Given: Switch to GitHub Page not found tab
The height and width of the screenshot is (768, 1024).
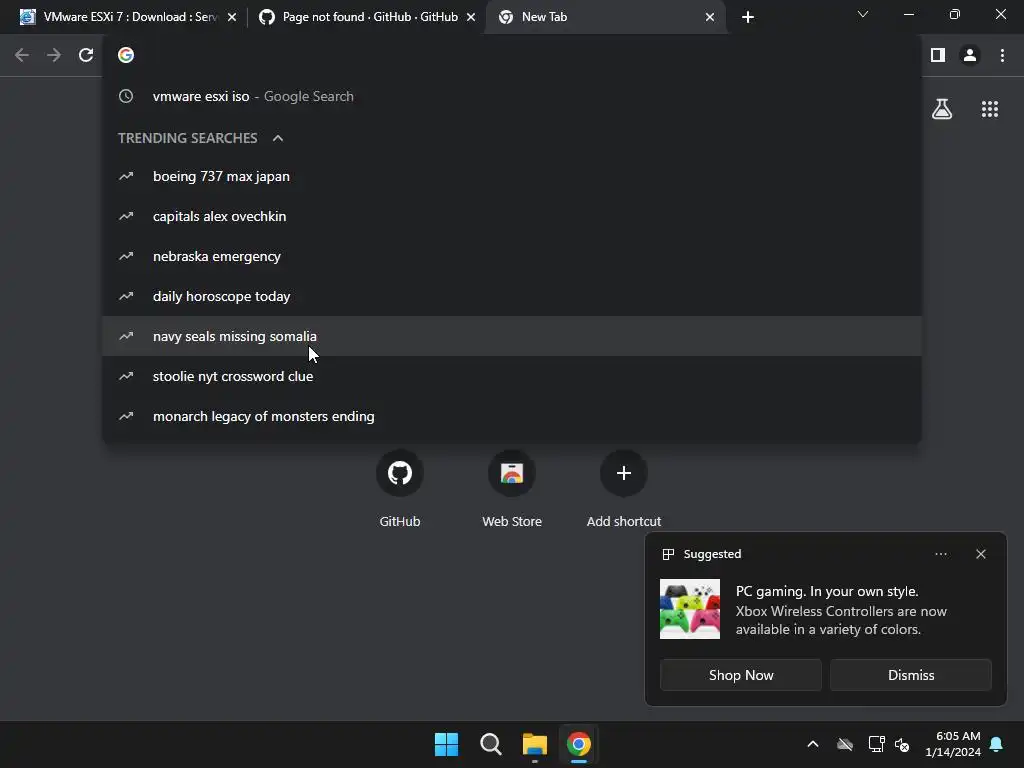Looking at the screenshot, I should point(370,17).
